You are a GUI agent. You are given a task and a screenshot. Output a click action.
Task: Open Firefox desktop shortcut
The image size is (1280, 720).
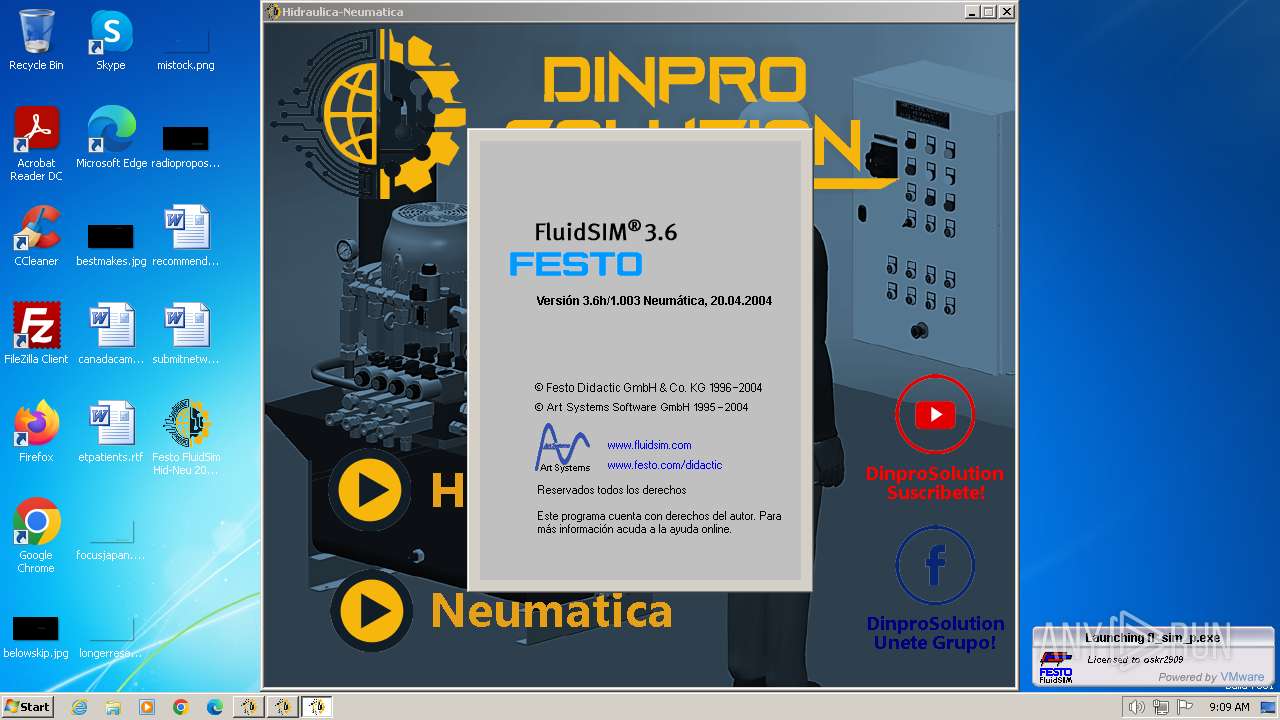pos(36,432)
